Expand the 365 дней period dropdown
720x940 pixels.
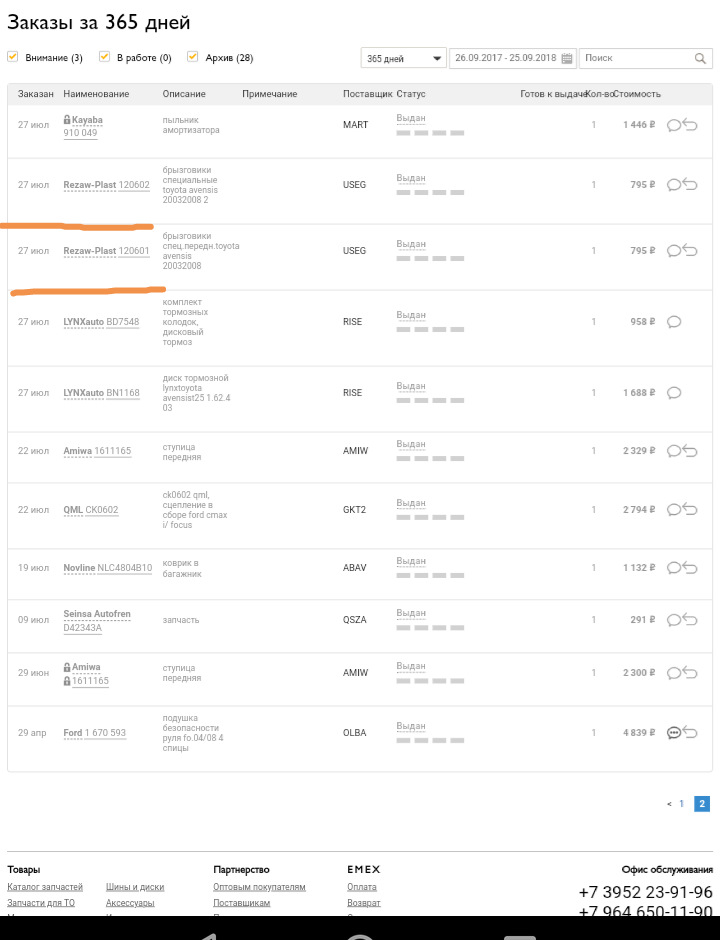tap(403, 59)
